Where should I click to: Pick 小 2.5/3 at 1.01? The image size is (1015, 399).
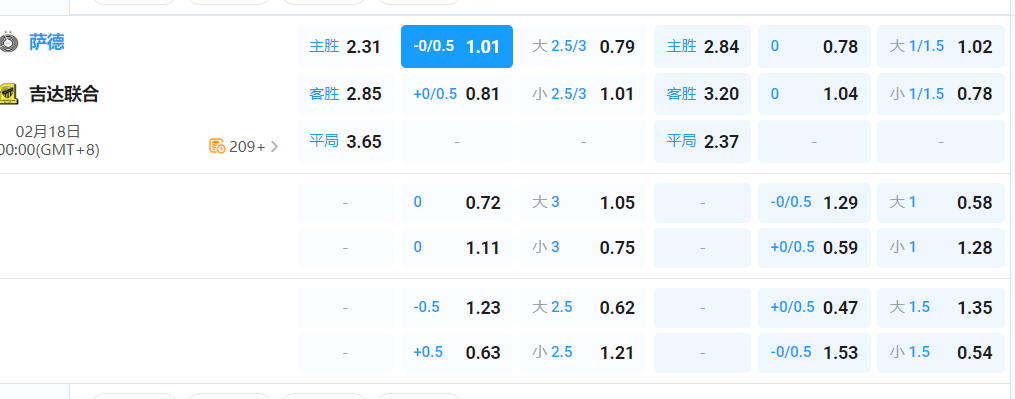click(583, 94)
